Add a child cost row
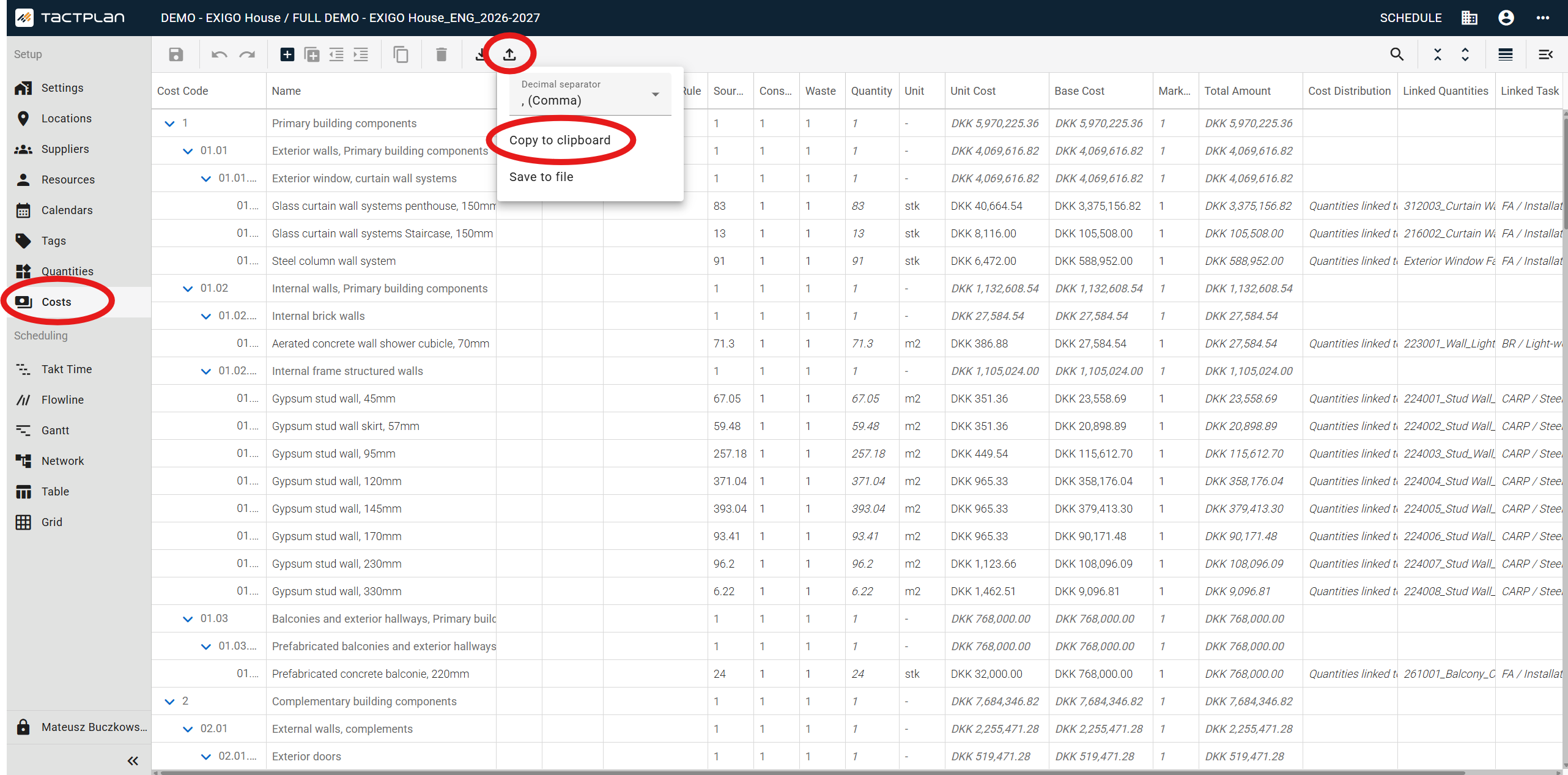The height and width of the screenshot is (775, 1568). tap(312, 54)
